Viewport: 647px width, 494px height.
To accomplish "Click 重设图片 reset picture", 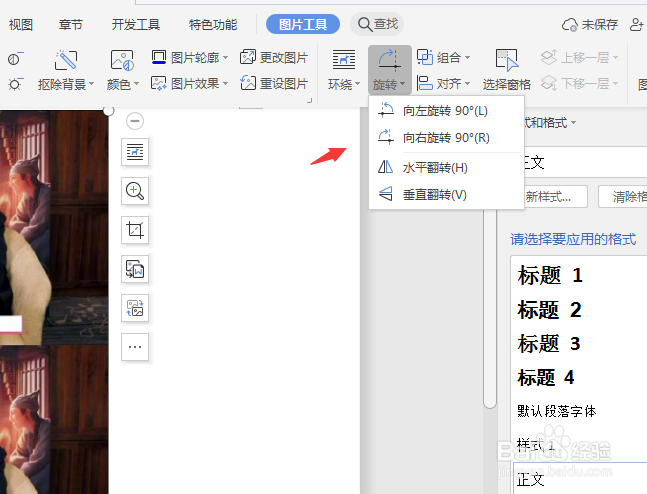I will point(274,83).
